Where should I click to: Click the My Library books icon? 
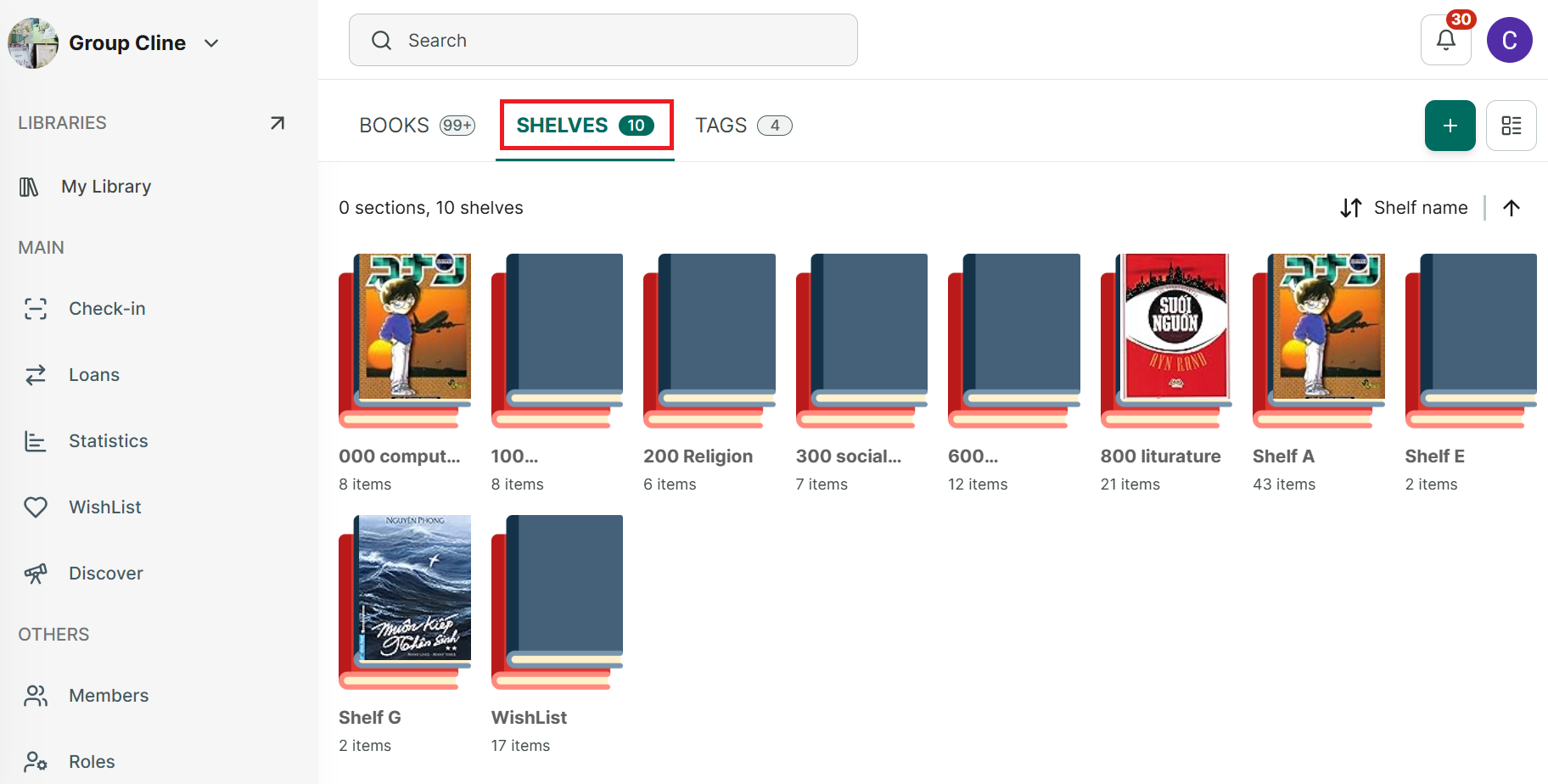tap(29, 187)
